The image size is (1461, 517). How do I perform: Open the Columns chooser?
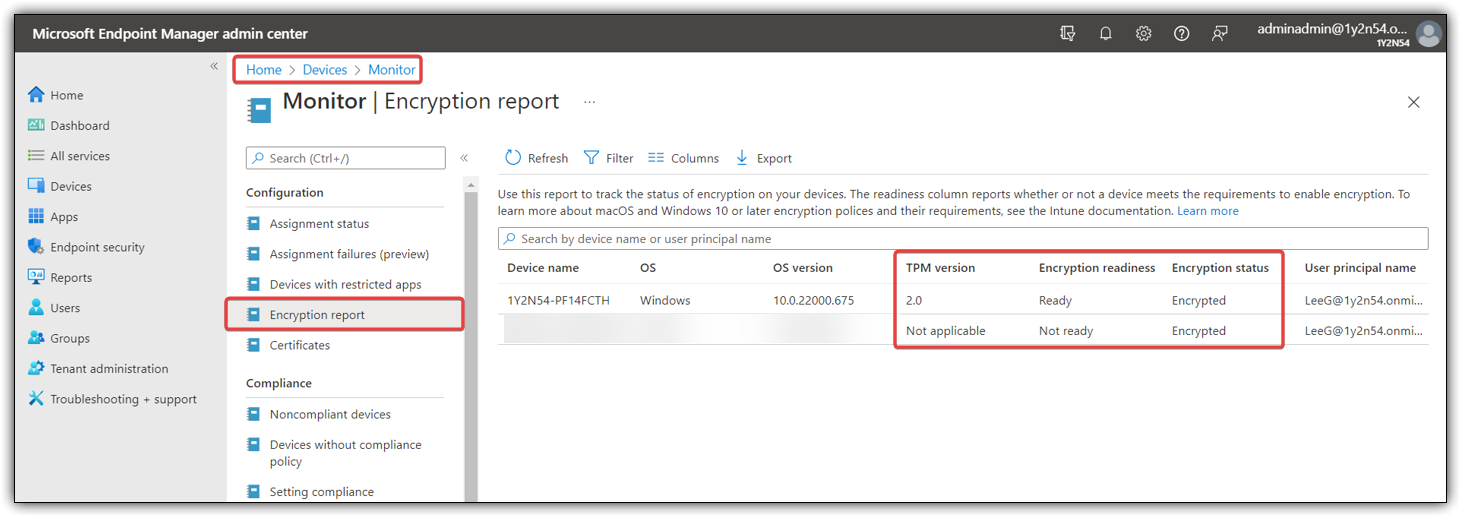pyautogui.click(x=683, y=158)
